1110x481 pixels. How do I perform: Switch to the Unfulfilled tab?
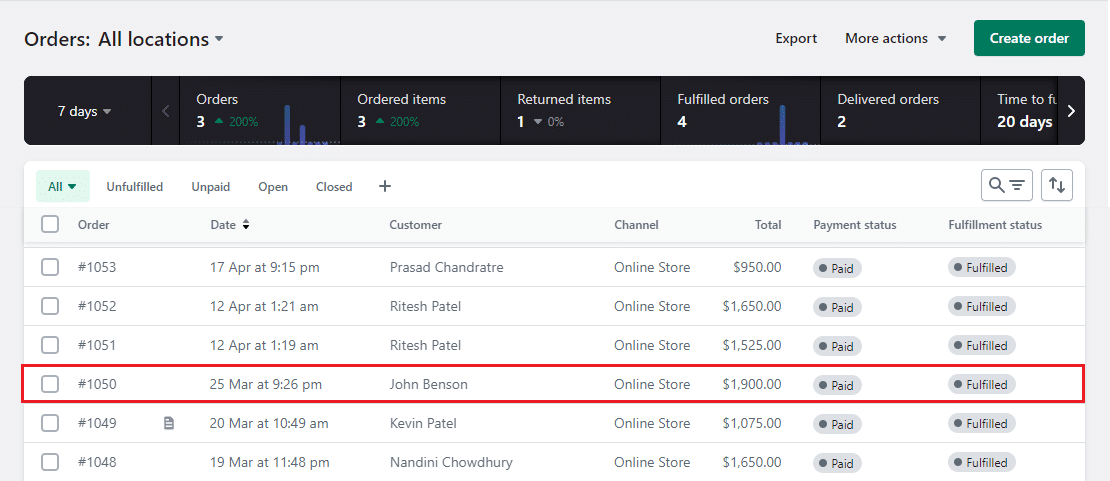pyautogui.click(x=135, y=187)
